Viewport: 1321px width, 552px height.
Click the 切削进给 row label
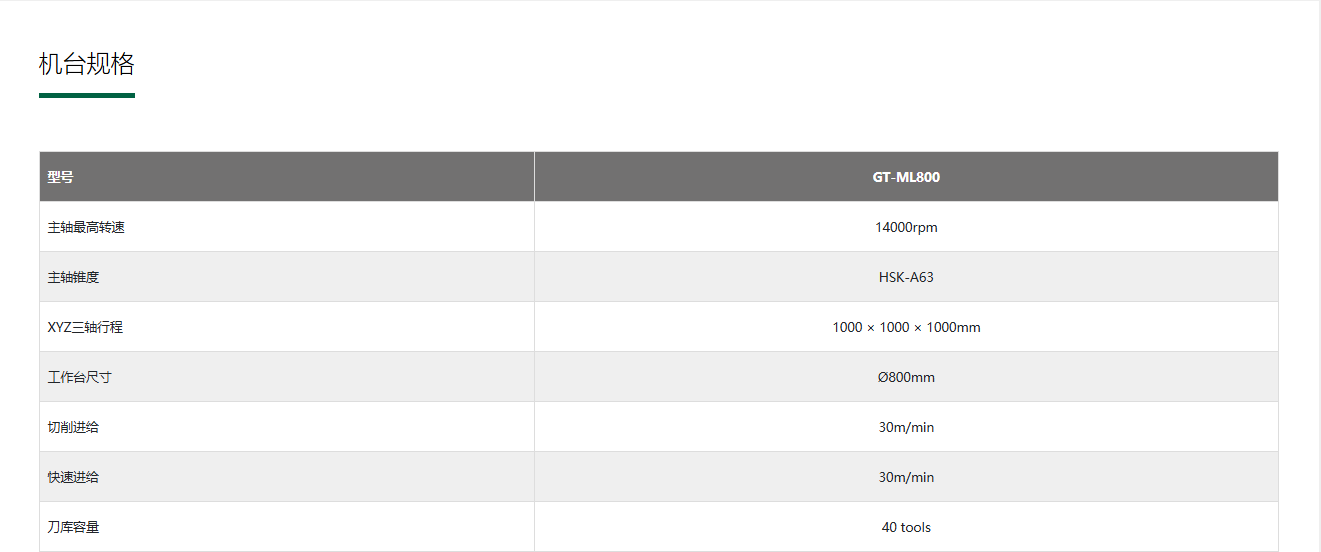(x=73, y=427)
